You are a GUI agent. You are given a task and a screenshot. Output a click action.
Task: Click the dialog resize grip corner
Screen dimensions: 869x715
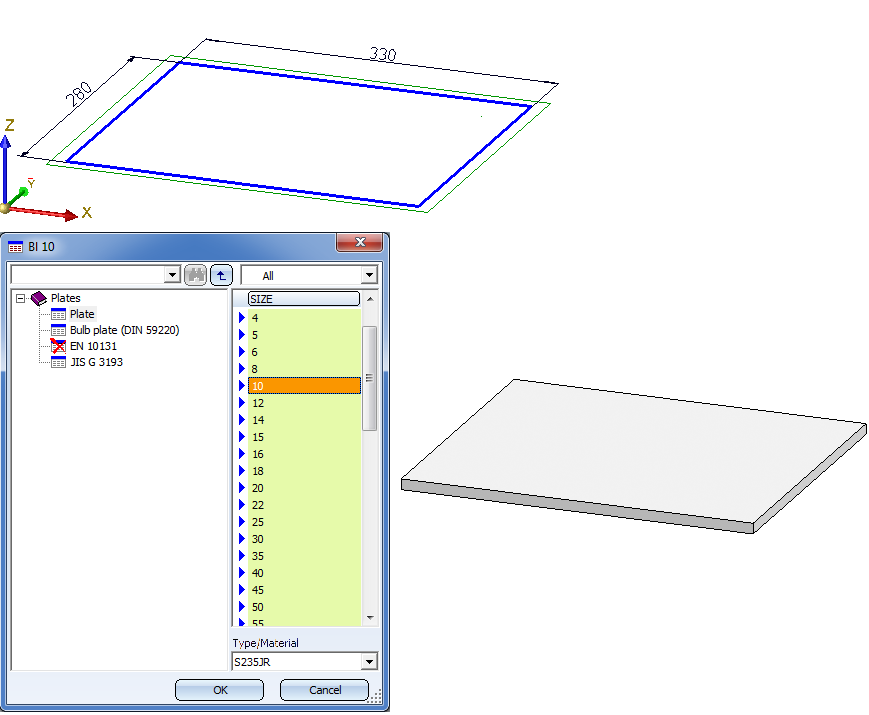pos(376,697)
